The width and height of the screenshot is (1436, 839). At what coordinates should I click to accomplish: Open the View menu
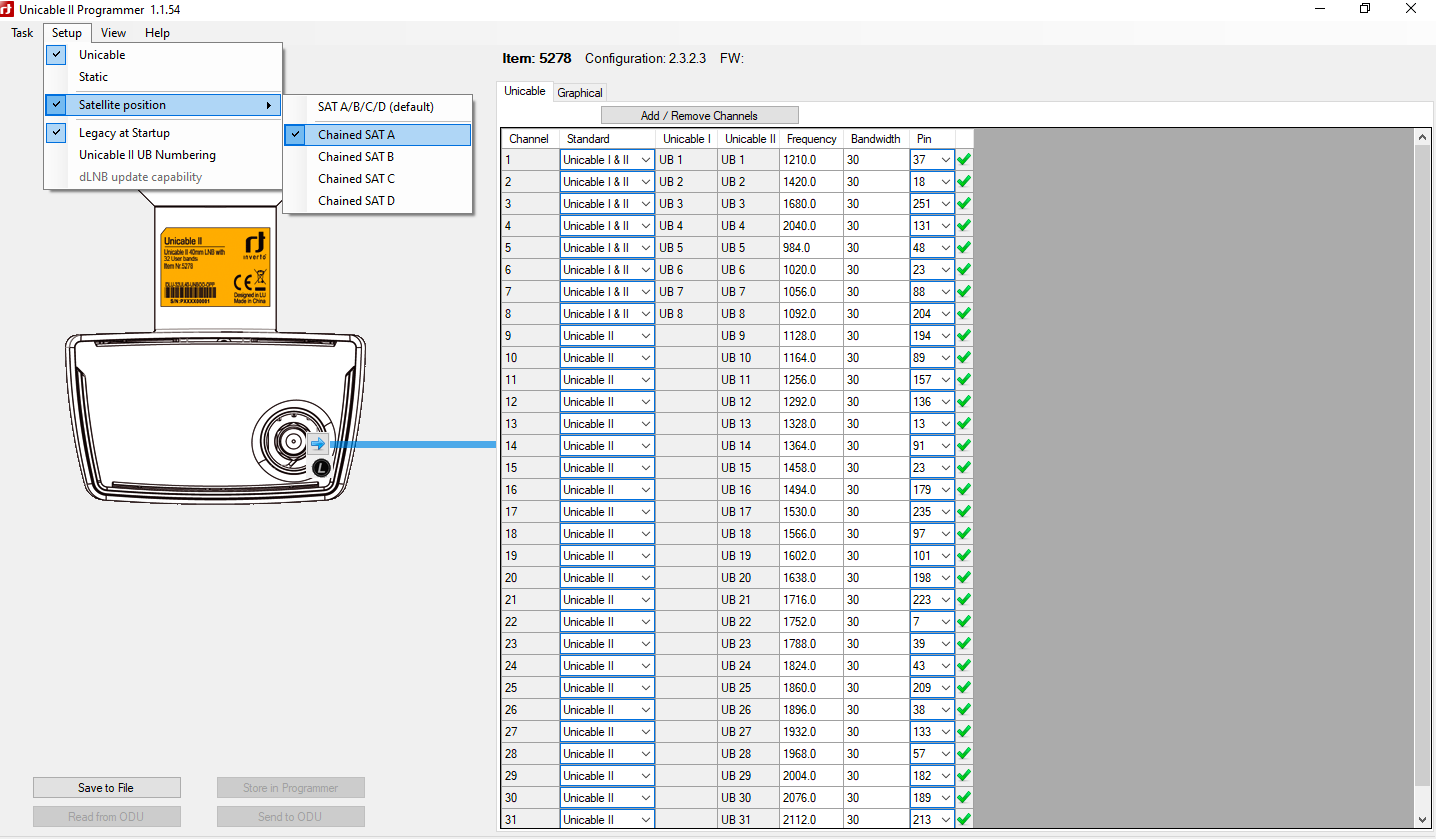coord(113,33)
